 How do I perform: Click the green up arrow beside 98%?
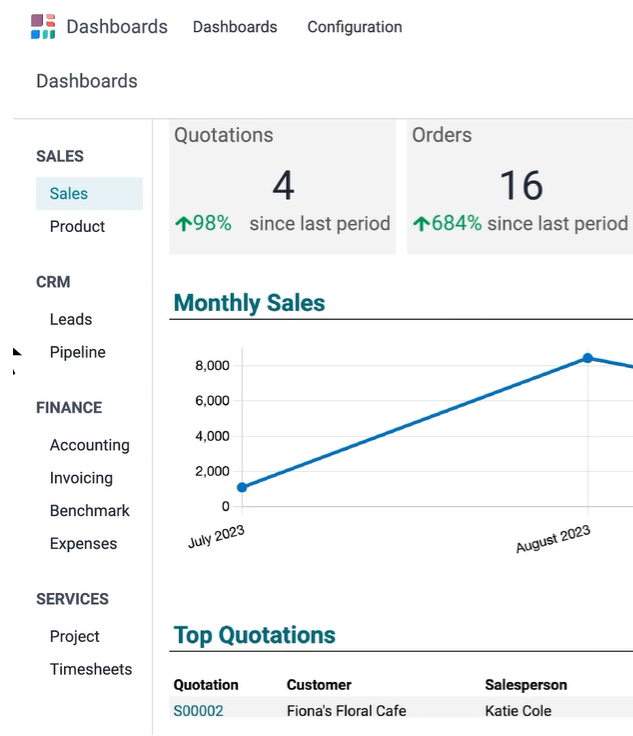(182, 224)
